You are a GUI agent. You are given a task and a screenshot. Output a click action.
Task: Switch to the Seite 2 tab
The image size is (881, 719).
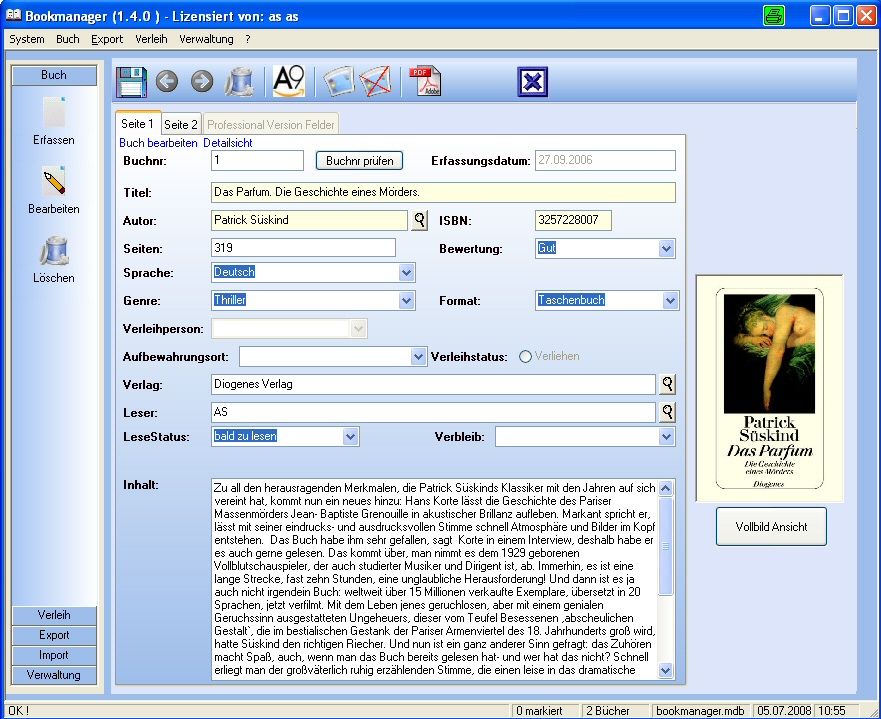point(181,125)
